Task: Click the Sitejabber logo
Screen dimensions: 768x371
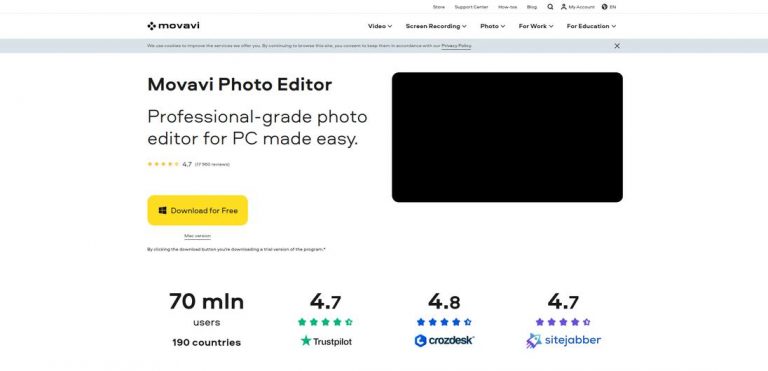Action: pos(563,341)
